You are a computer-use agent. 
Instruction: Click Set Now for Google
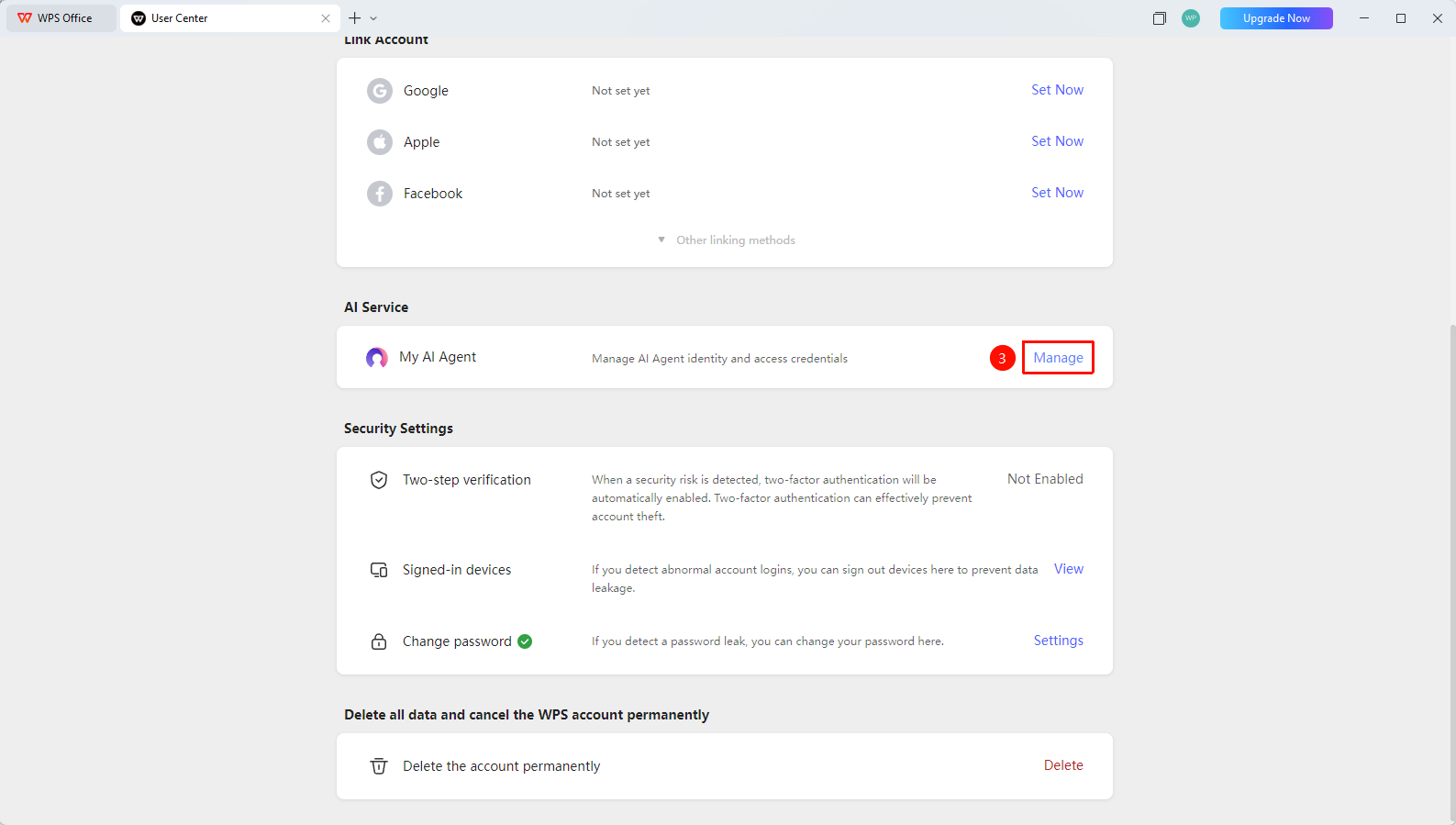(1057, 90)
